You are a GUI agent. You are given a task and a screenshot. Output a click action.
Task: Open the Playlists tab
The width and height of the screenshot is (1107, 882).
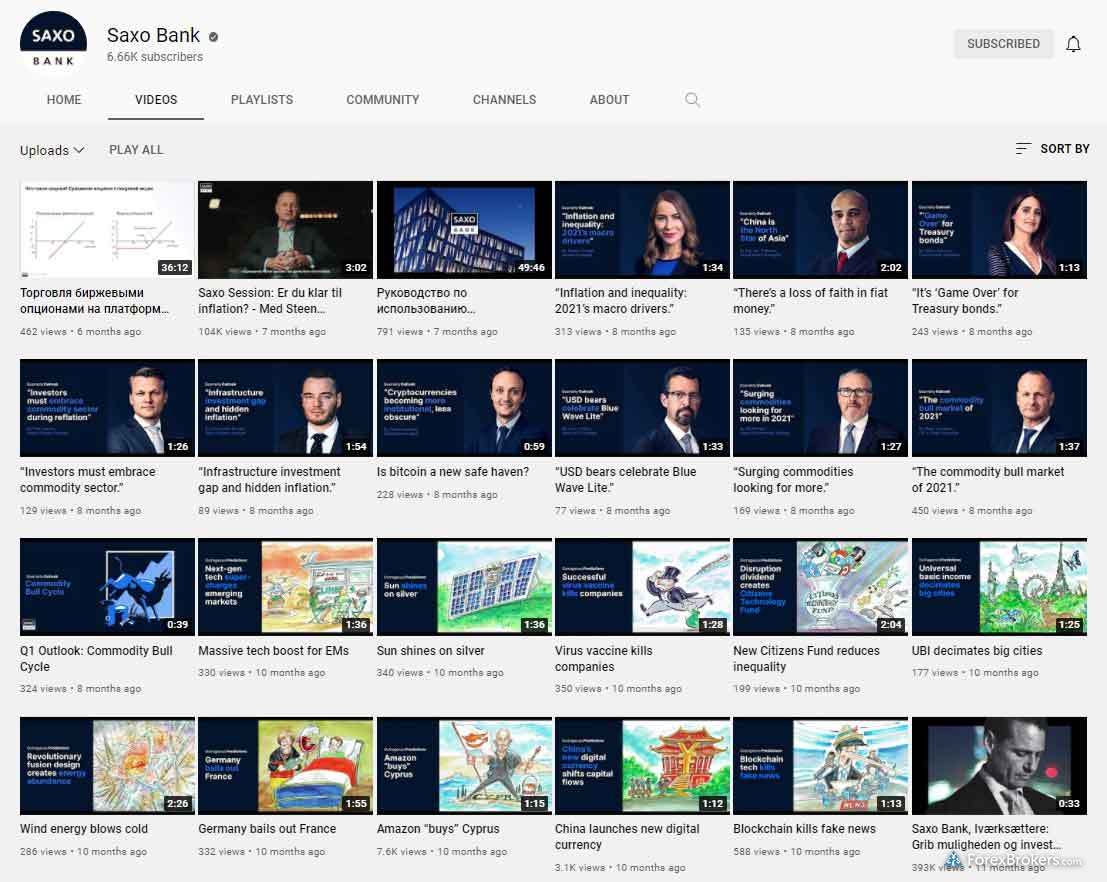pos(262,100)
